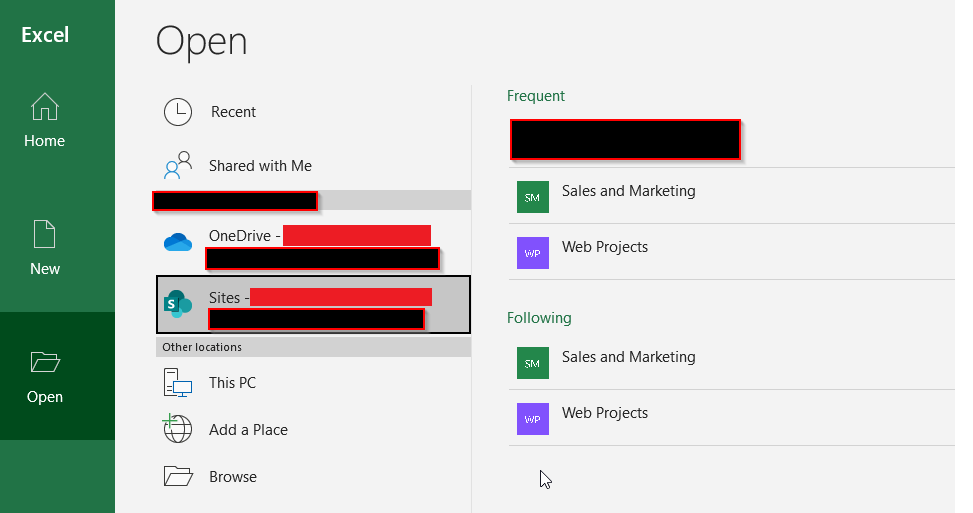Click the Add a Place globe icon
Screen dimensions: 973x513
[177, 429]
